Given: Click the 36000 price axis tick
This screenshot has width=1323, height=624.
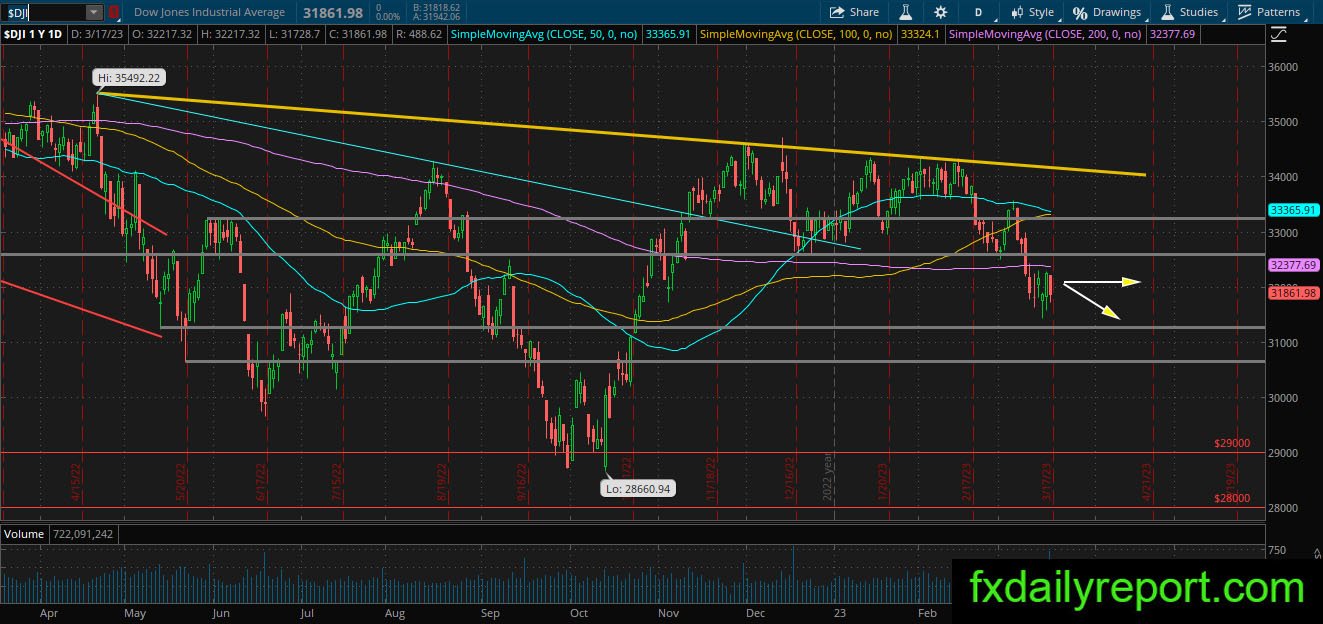Looking at the screenshot, I should (x=1285, y=67).
